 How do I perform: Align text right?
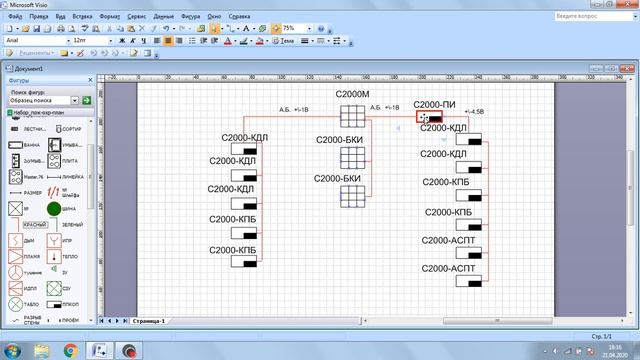(x=179, y=41)
